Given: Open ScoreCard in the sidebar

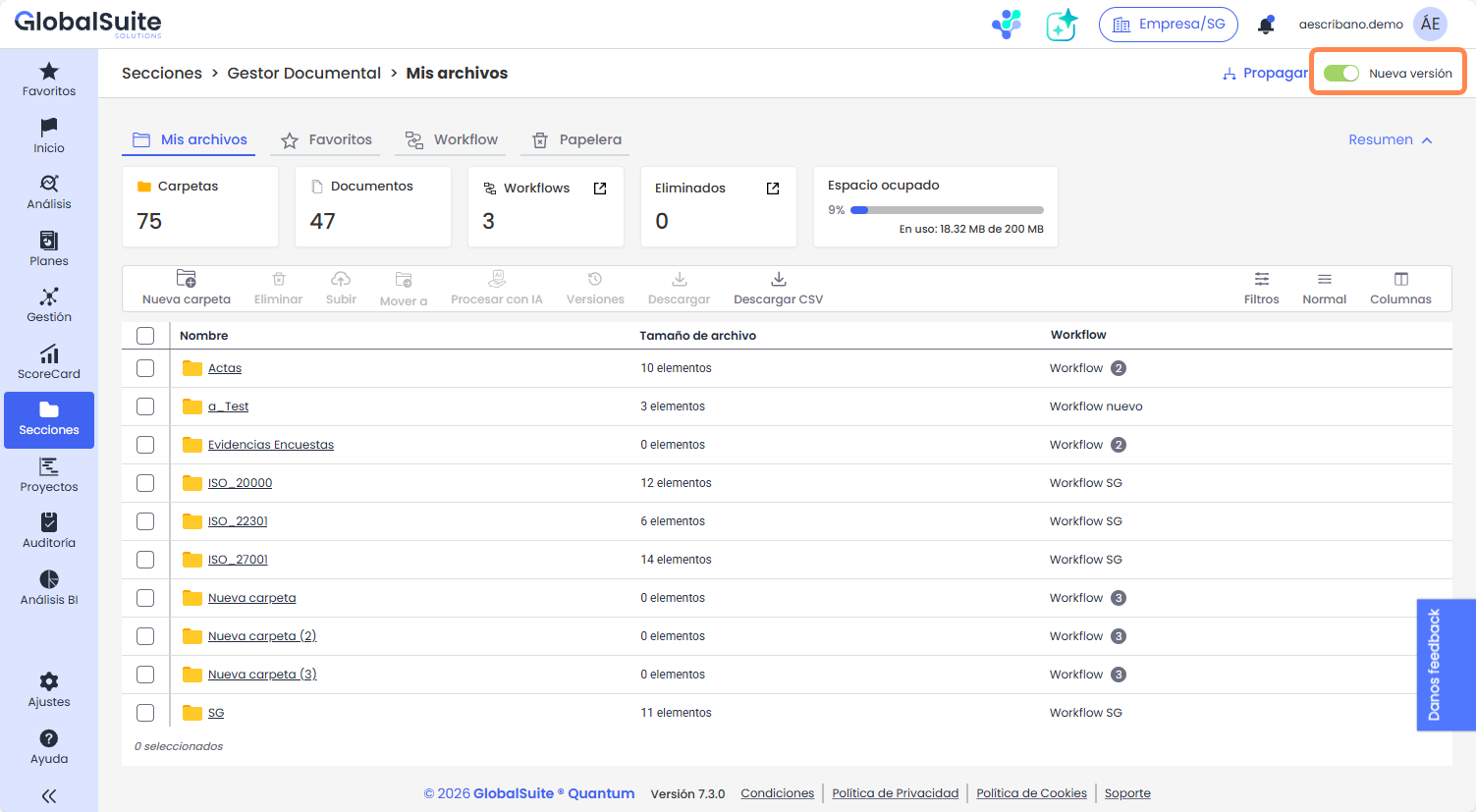Looking at the screenshot, I should coord(49,362).
